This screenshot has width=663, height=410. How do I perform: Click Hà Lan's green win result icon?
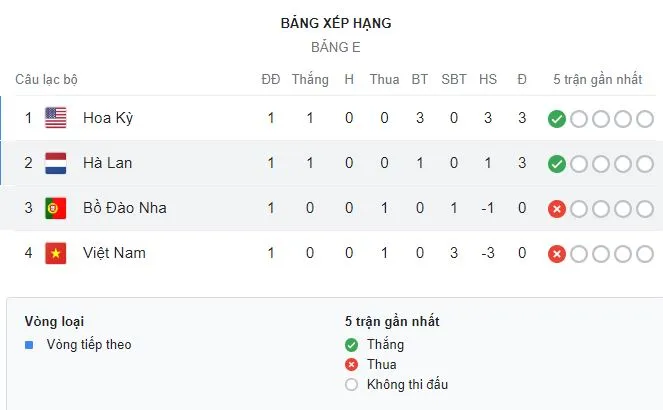pyautogui.click(x=557, y=164)
